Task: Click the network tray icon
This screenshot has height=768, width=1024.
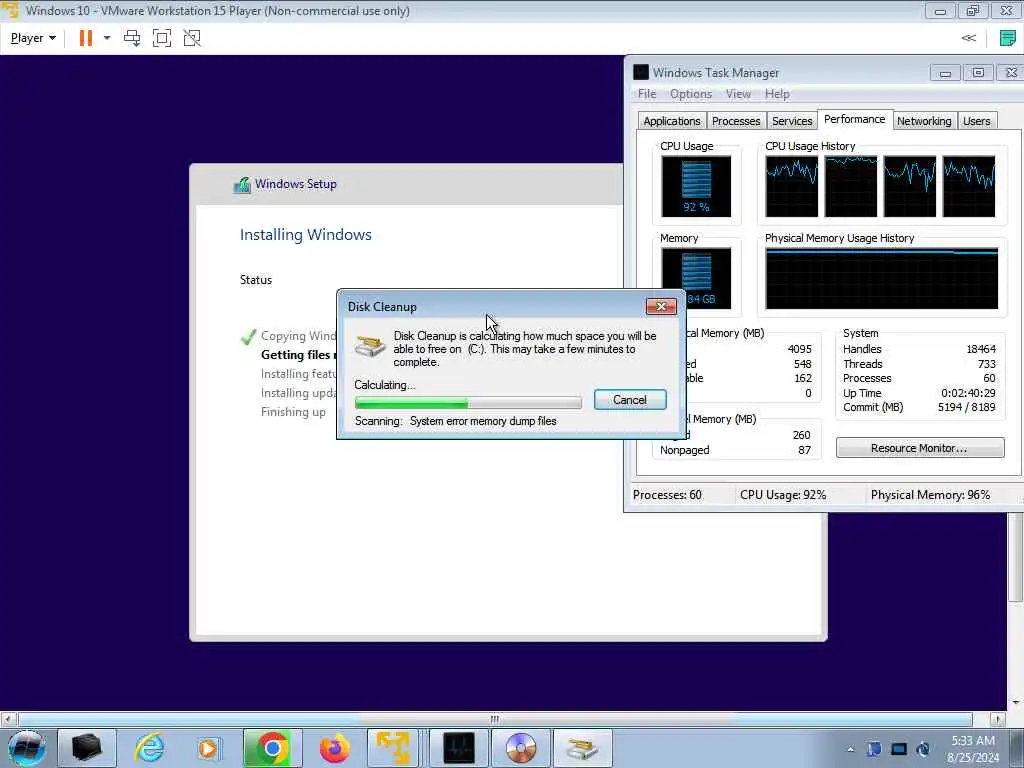Action: tap(899, 749)
